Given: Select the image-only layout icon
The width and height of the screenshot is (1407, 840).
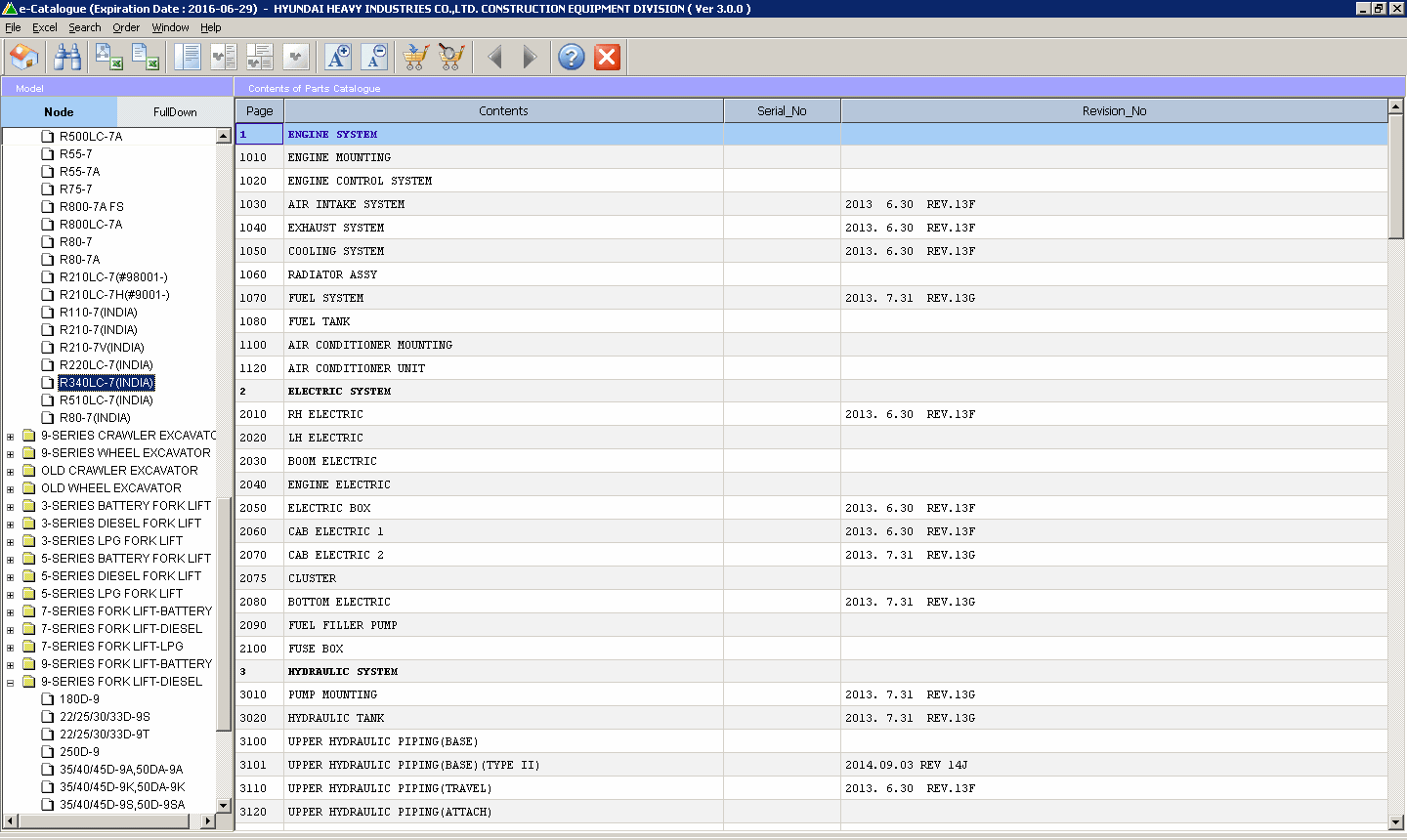Looking at the screenshot, I should click(x=296, y=57).
